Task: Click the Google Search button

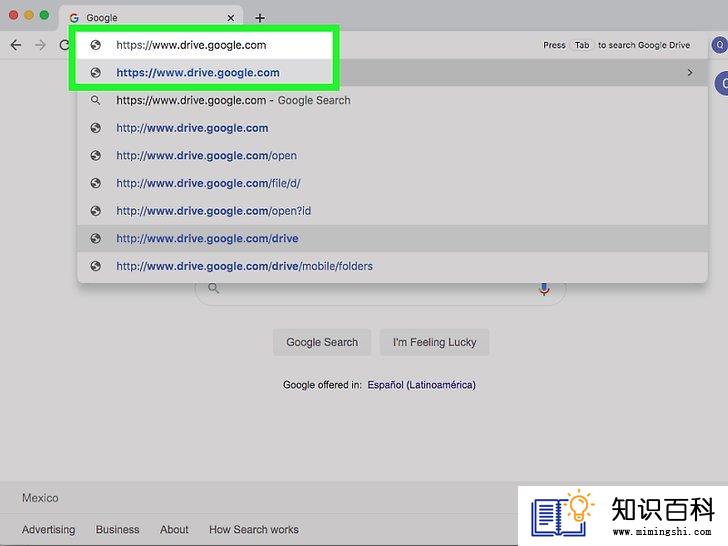Action: click(x=322, y=342)
